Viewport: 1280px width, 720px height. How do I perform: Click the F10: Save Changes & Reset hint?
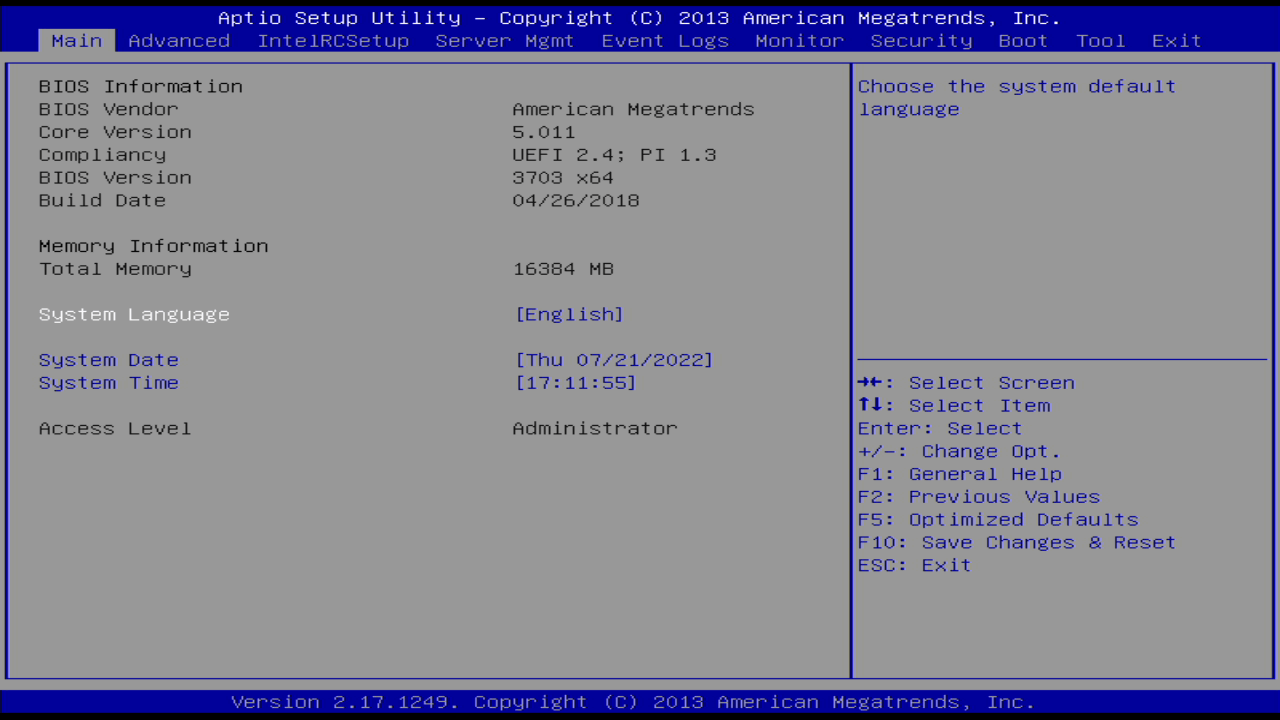(x=1017, y=543)
